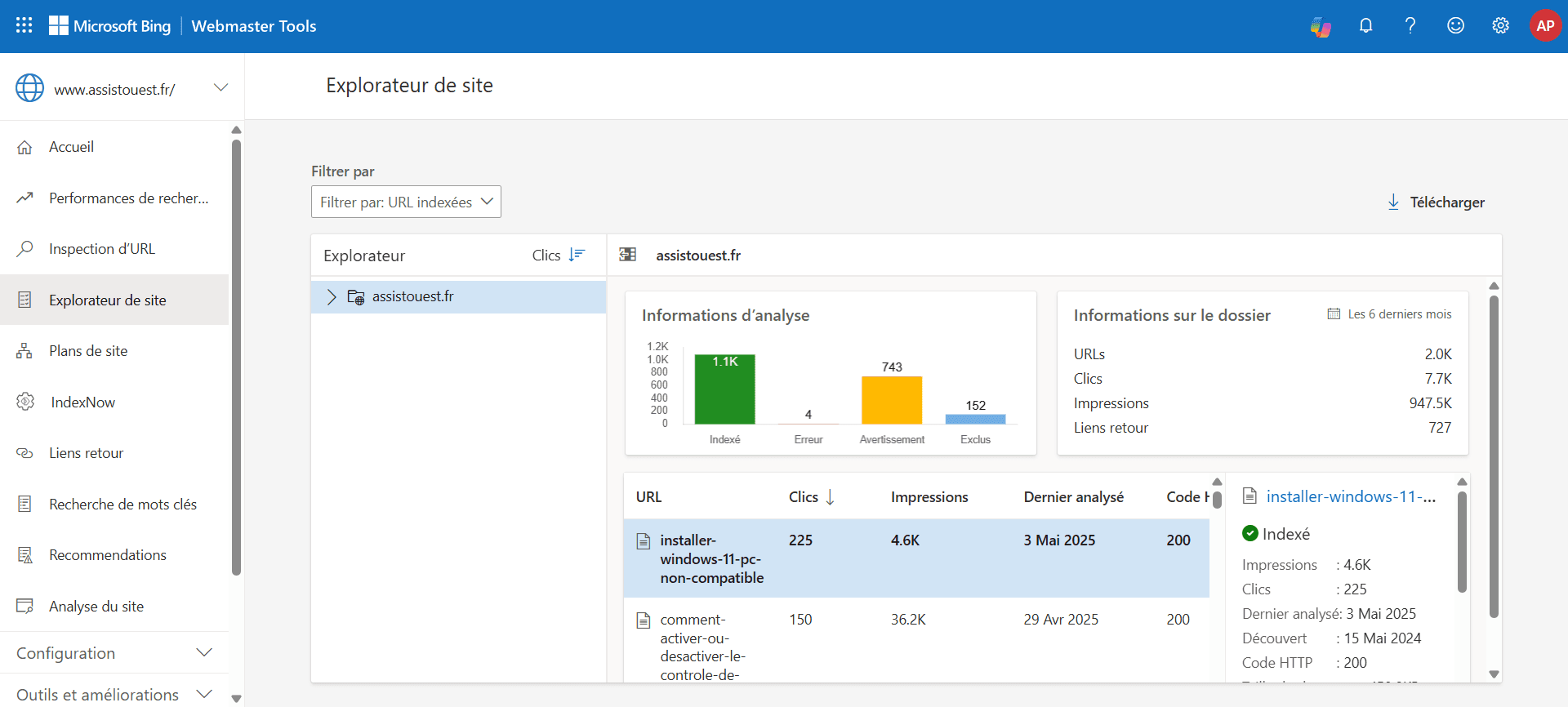This screenshot has width=1568, height=707.
Task: Click the green Indexé bar in chart
Action: [x=724, y=389]
